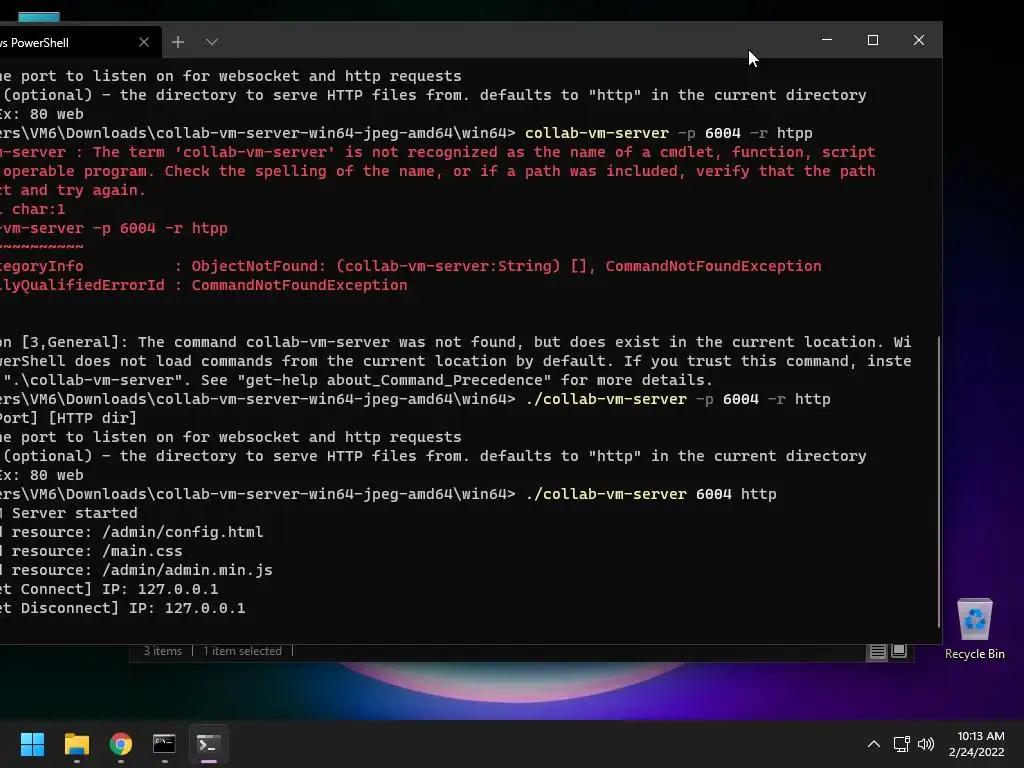Launch Google Chrome from the taskbar
Viewport: 1024px width, 768px height.
tap(121, 744)
